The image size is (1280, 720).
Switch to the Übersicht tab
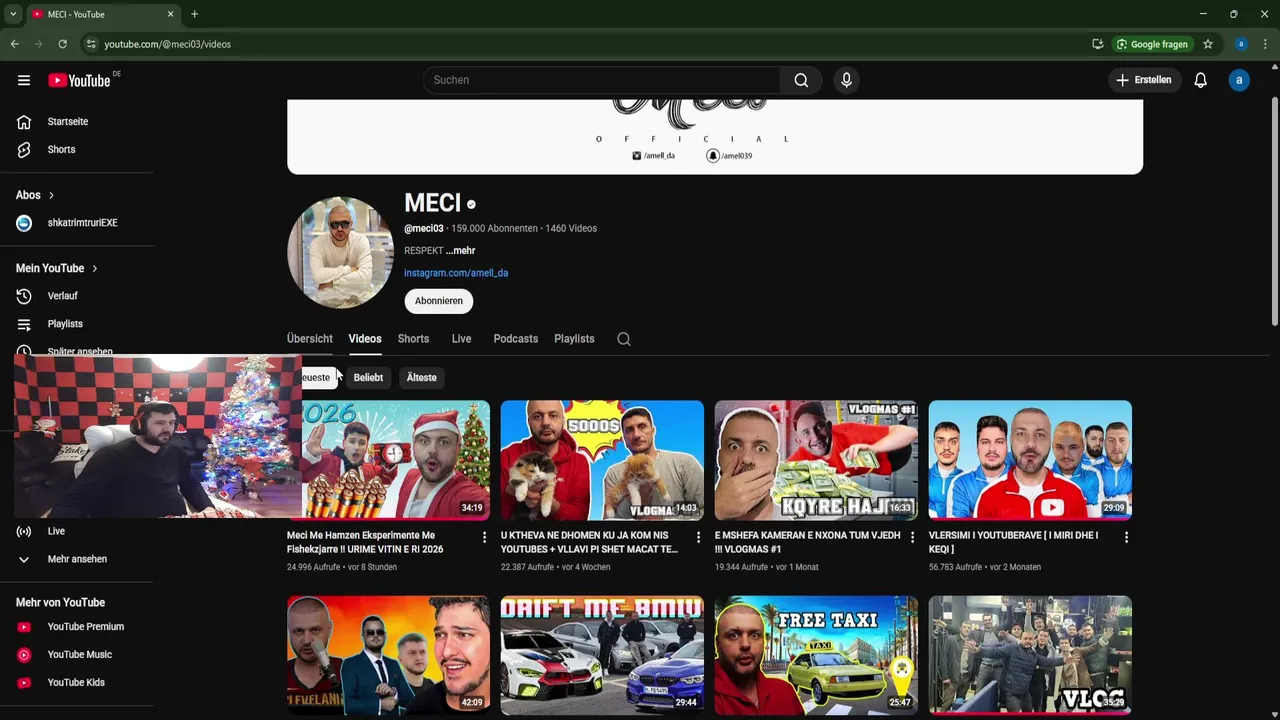(310, 339)
